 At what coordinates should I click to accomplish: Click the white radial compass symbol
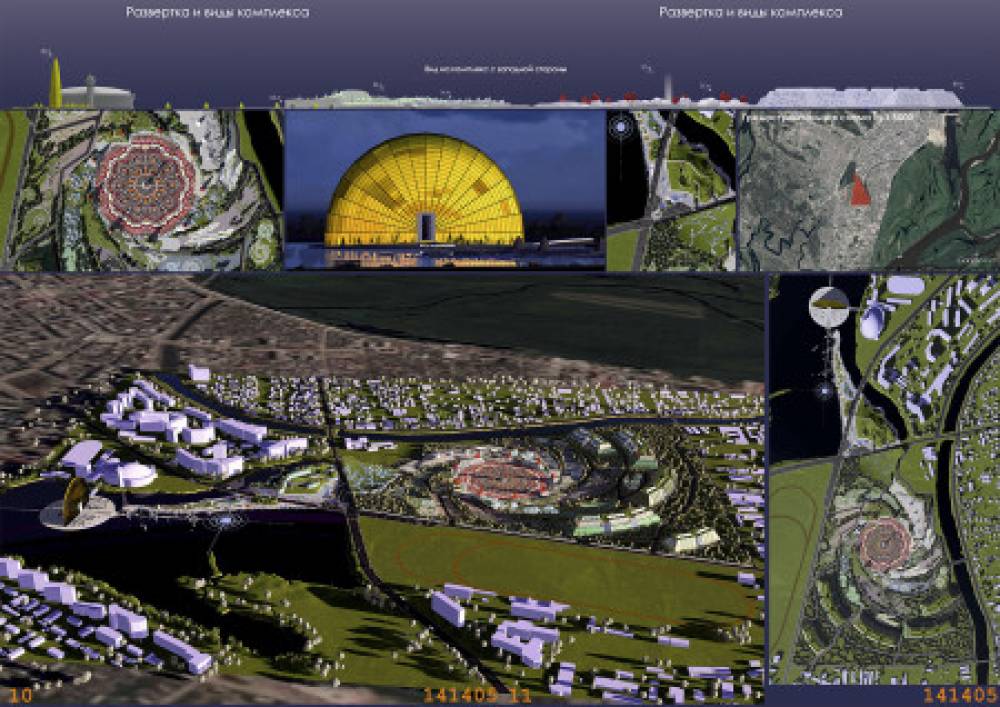click(x=621, y=130)
